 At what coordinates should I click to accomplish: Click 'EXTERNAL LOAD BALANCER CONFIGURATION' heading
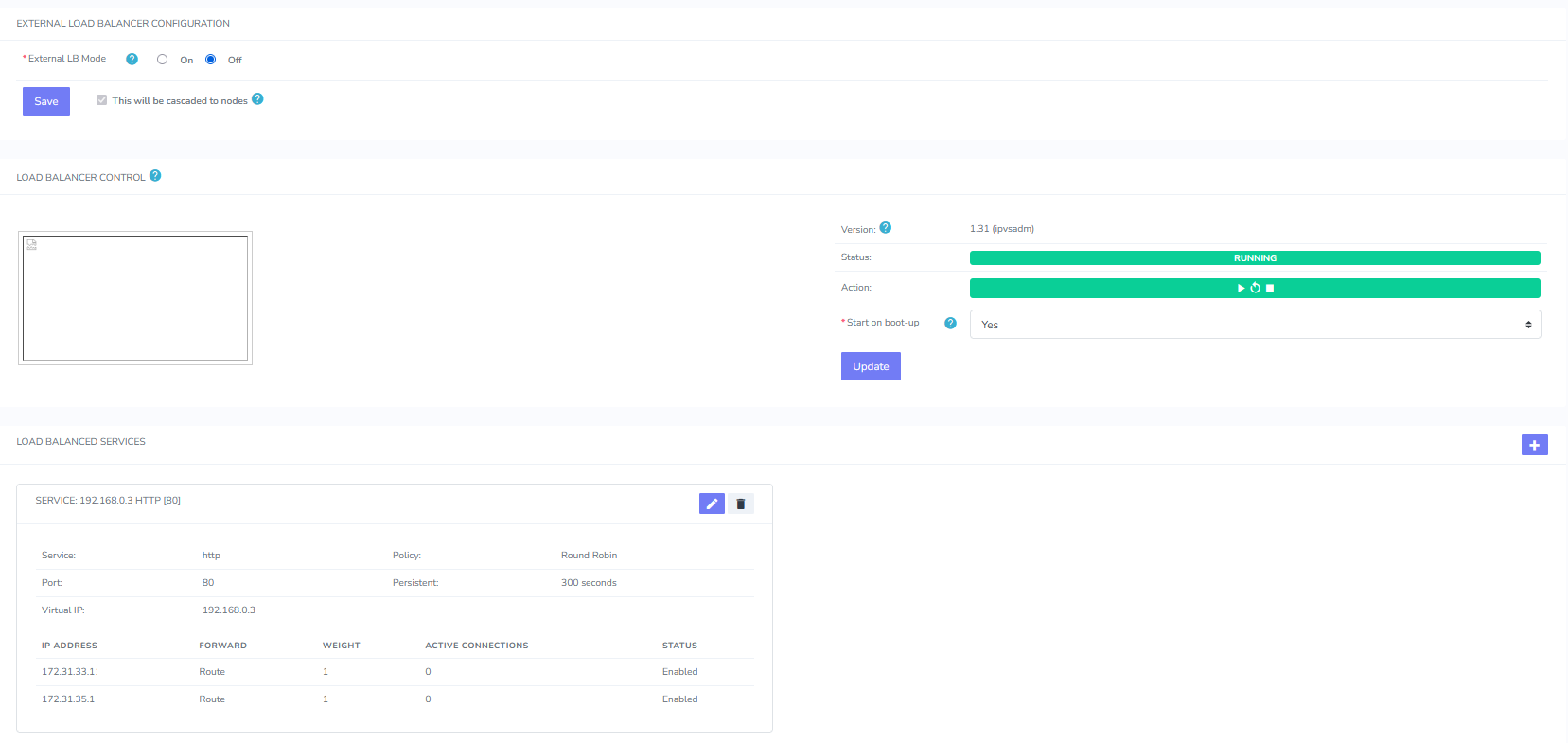123,24
